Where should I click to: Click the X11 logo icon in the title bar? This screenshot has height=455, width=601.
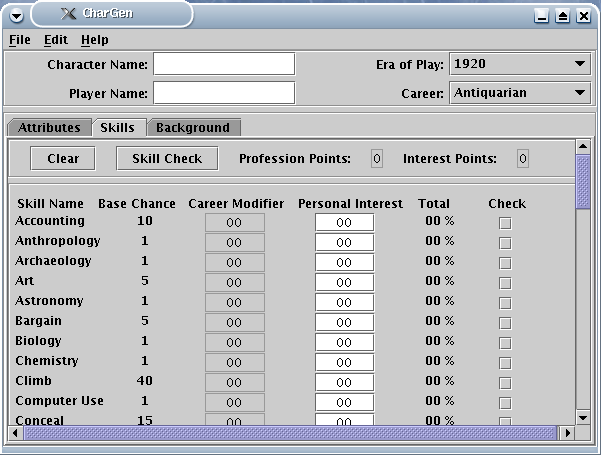[68, 14]
